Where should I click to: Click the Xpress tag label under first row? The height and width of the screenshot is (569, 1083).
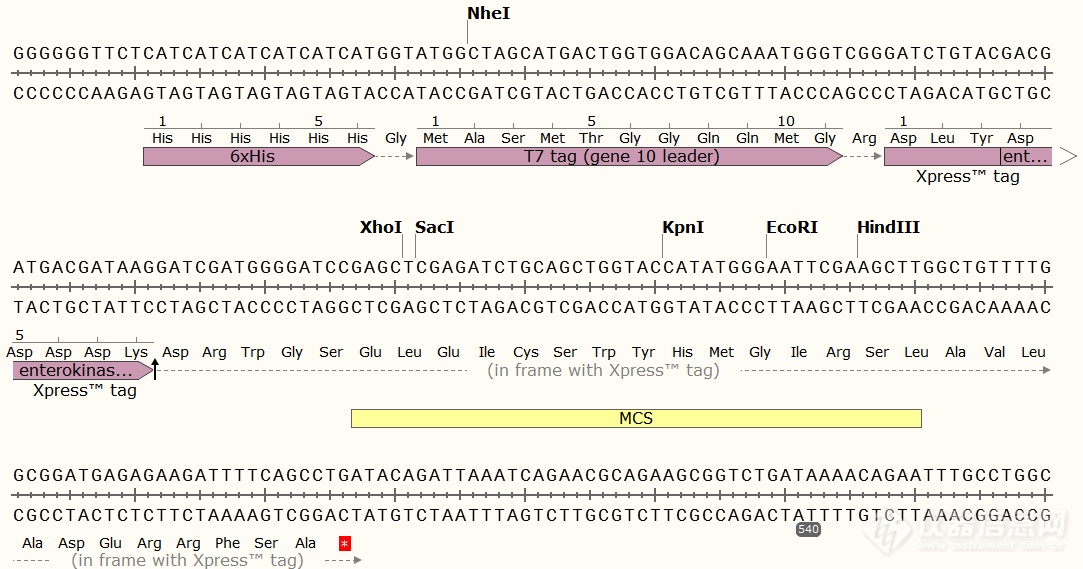(967, 177)
